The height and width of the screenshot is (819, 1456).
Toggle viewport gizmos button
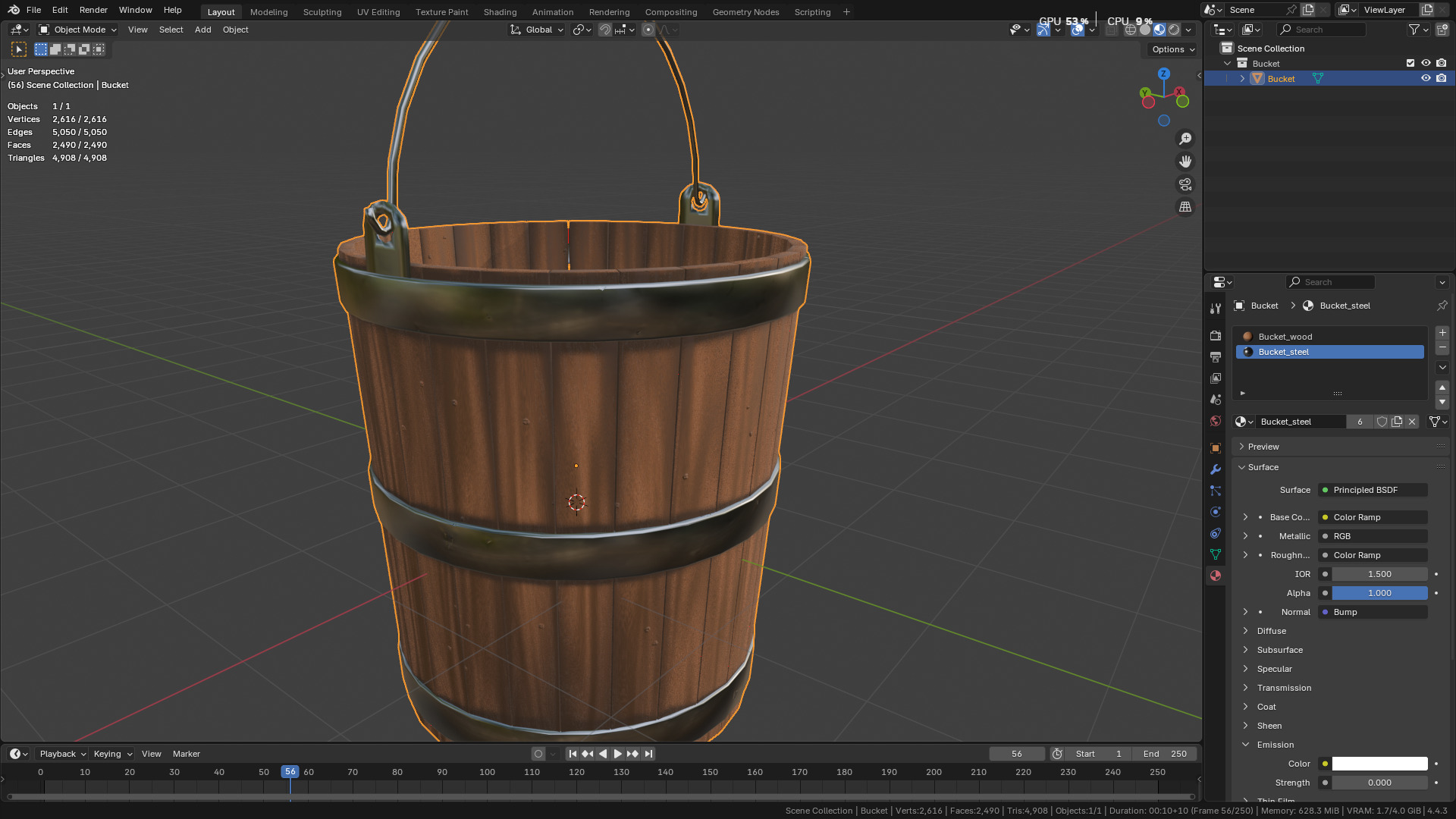tap(1043, 30)
